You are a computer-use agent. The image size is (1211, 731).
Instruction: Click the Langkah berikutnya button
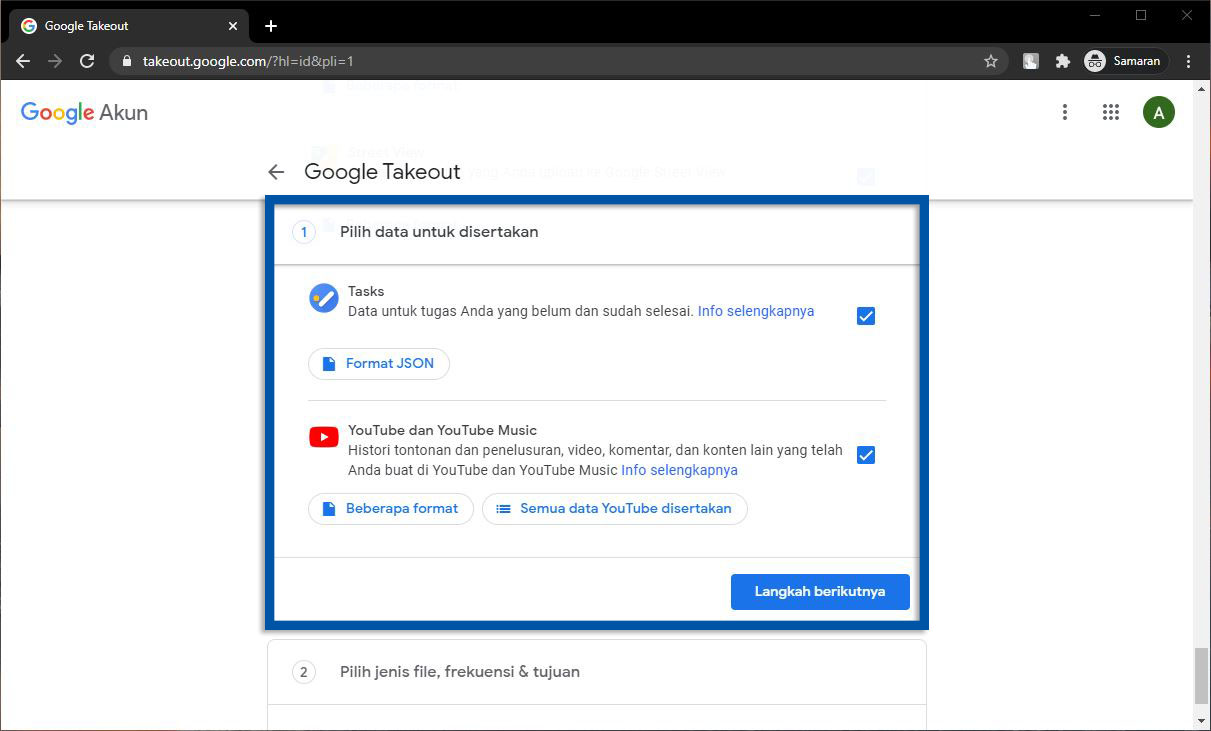click(x=819, y=591)
